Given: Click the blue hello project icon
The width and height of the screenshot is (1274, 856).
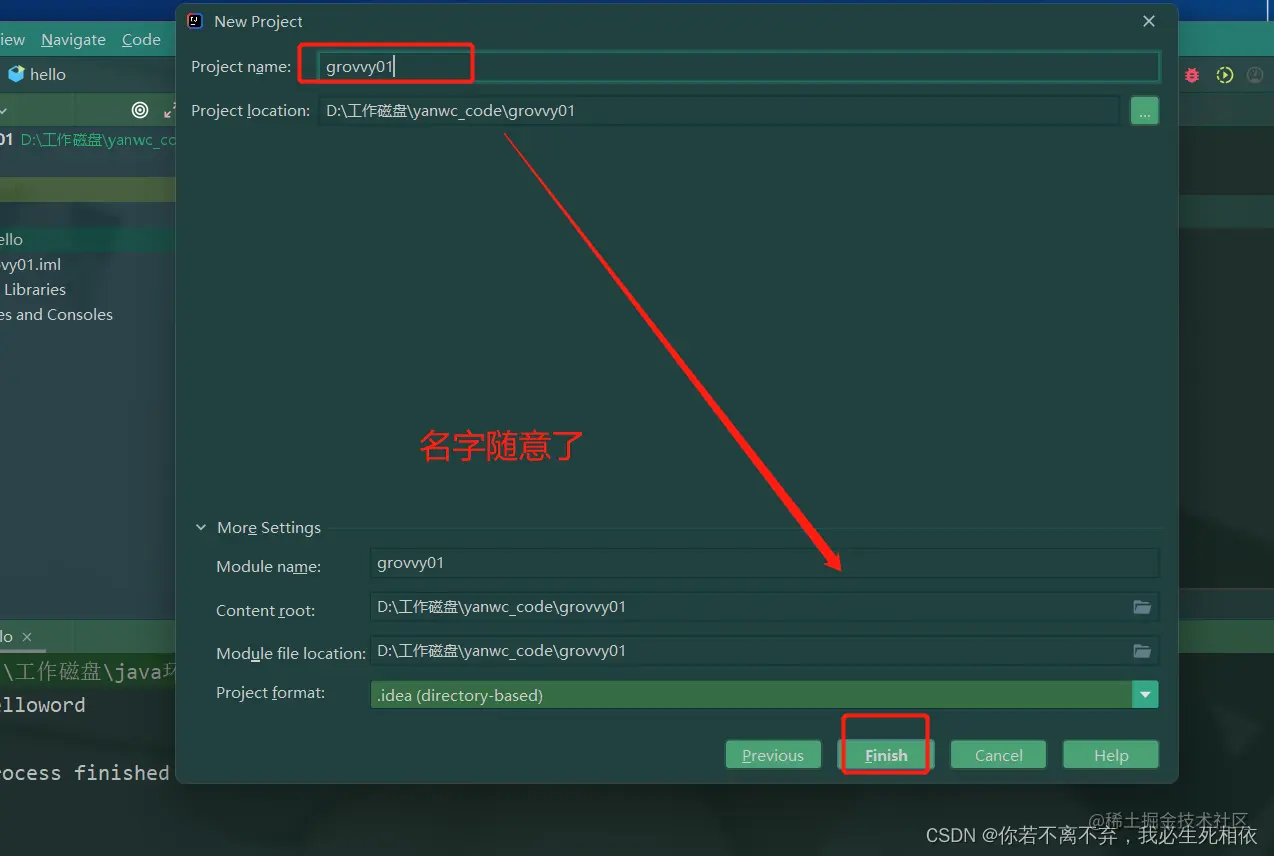Looking at the screenshot, I should [15, 74].
